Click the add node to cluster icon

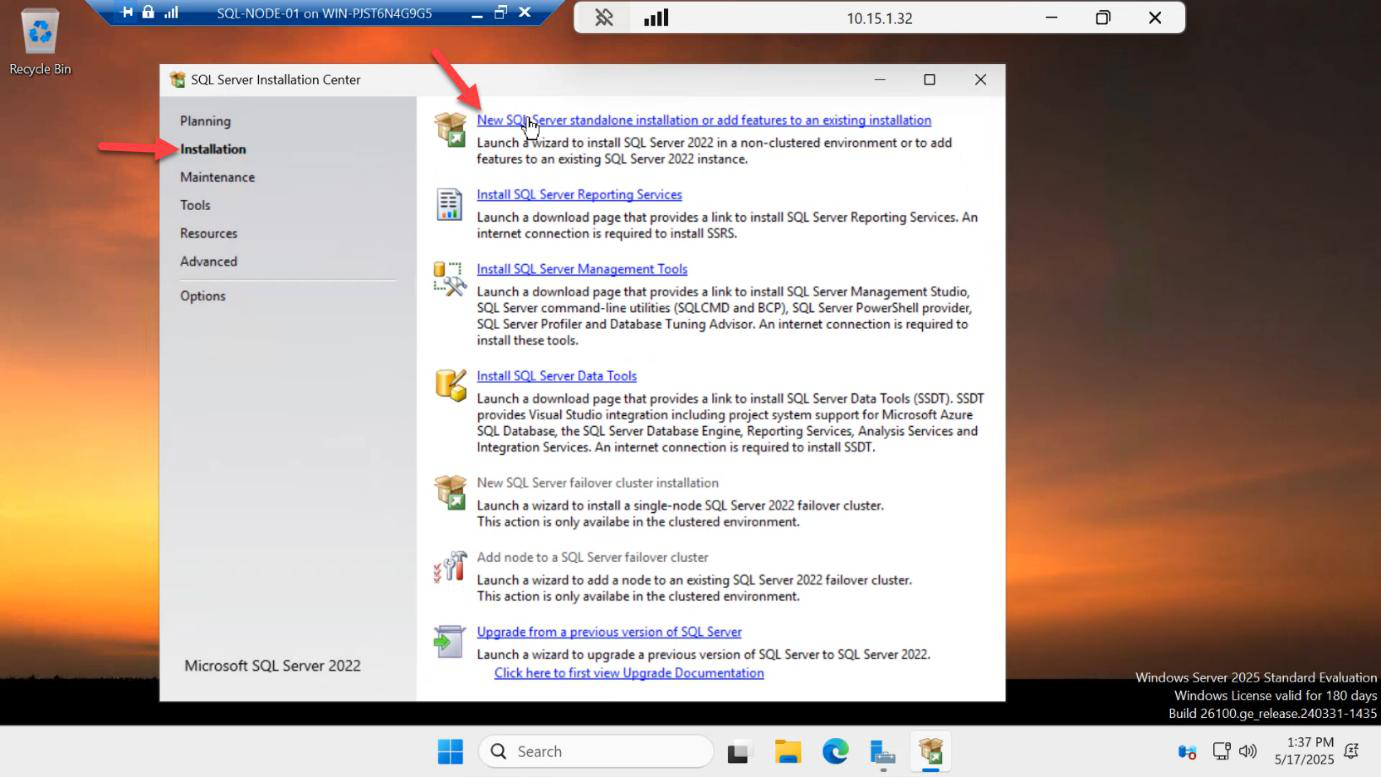click(x=450, y=567)
